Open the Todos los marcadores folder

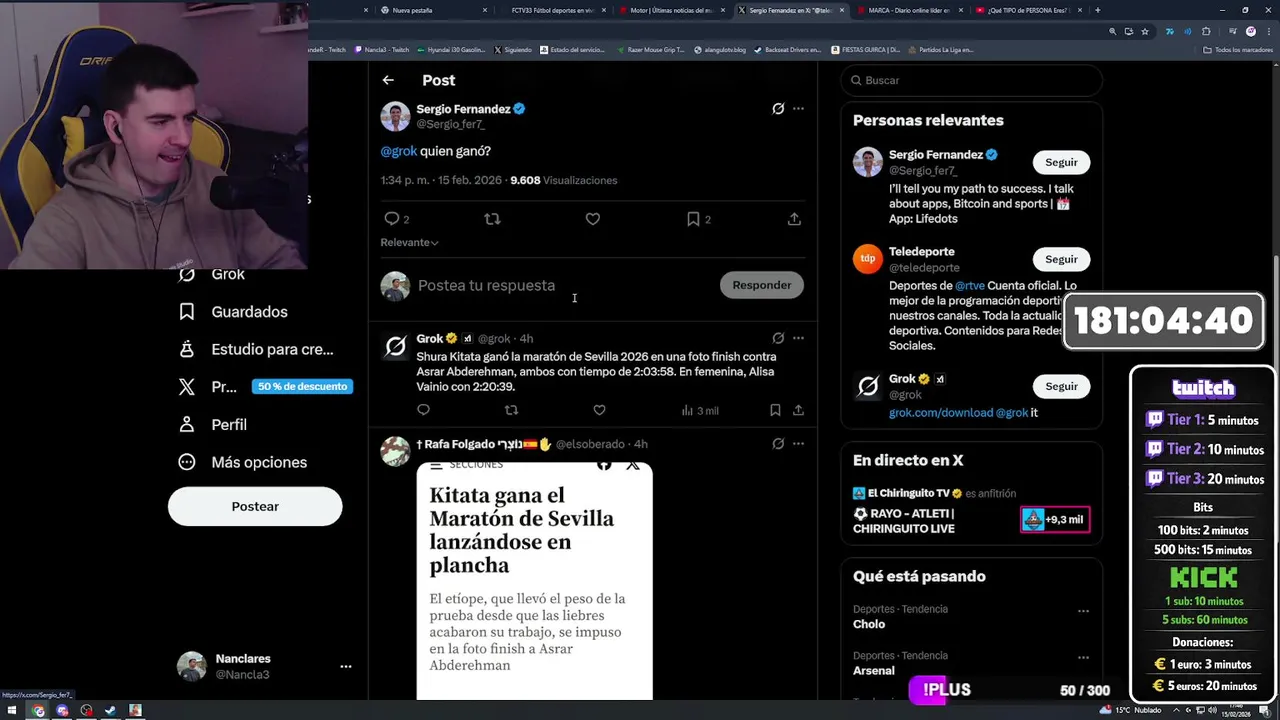(1238, 49)
